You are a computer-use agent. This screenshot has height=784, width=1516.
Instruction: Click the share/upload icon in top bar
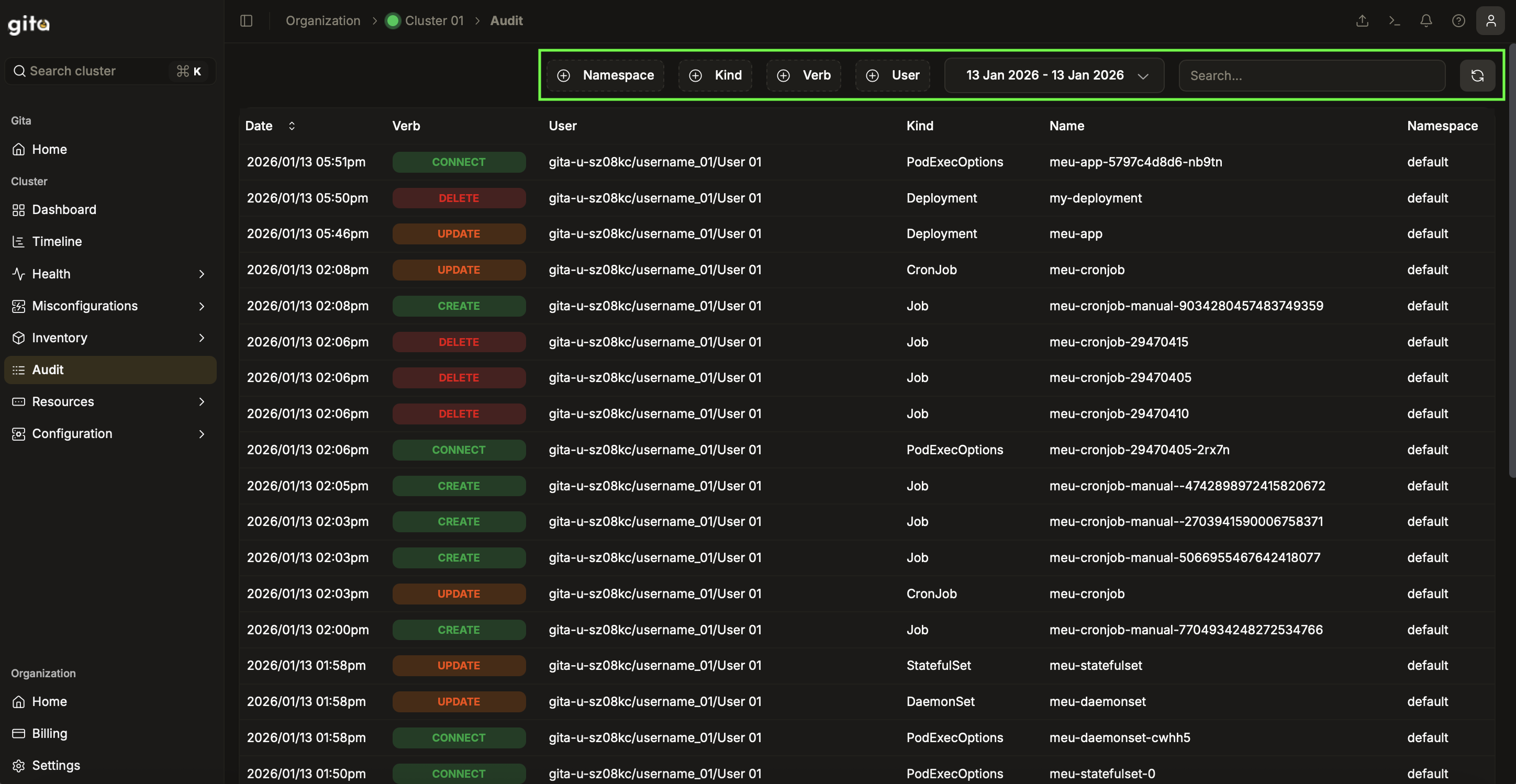point(1362,21)
